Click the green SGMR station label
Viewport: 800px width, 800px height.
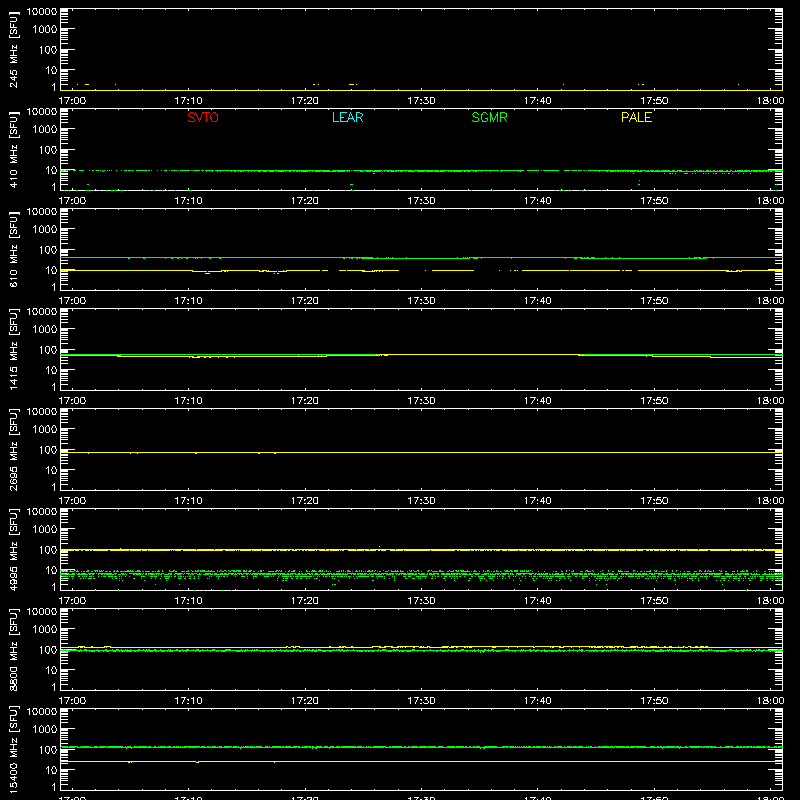(489, 117)
